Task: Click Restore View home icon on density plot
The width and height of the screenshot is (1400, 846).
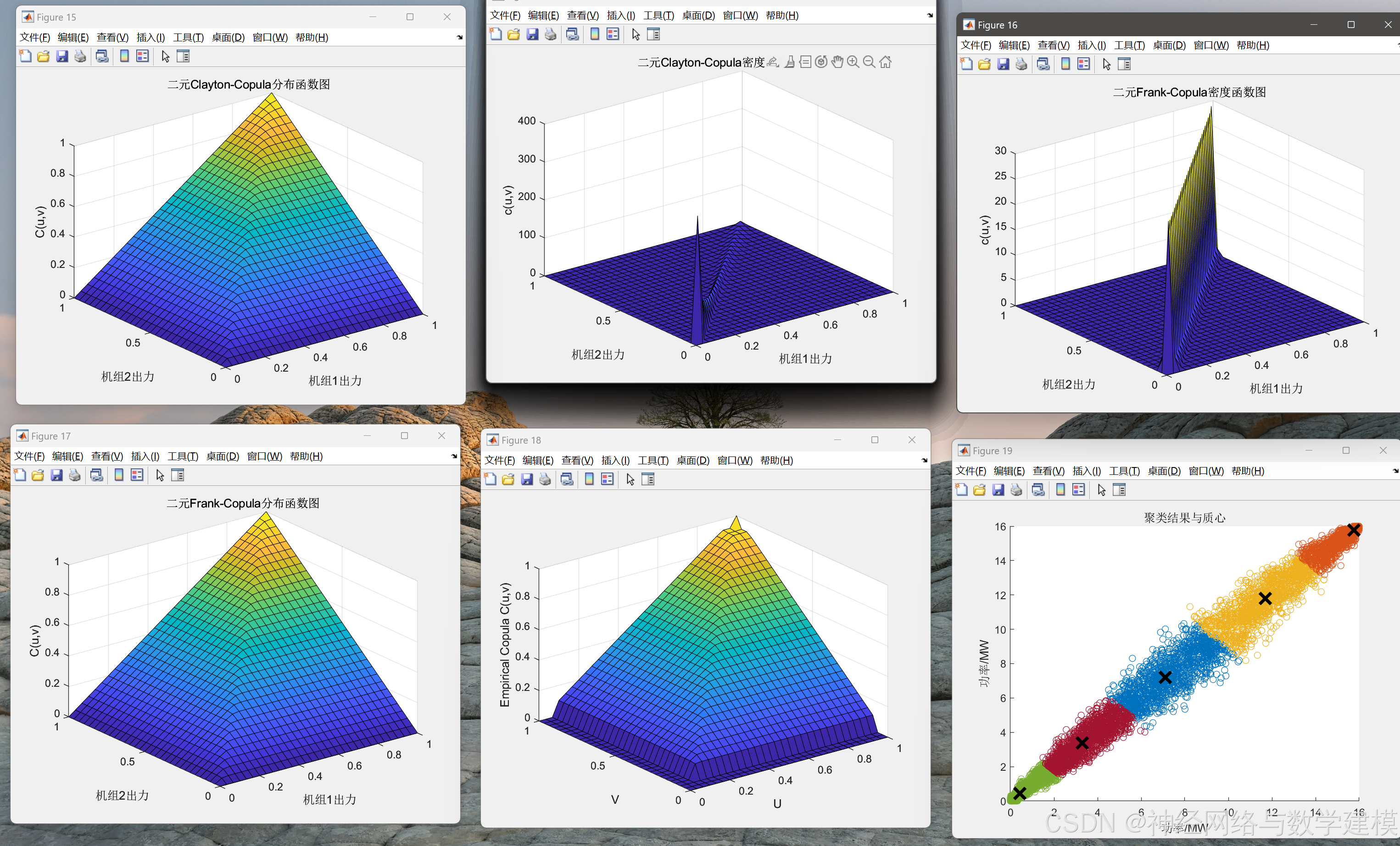Action: [885, 62]
